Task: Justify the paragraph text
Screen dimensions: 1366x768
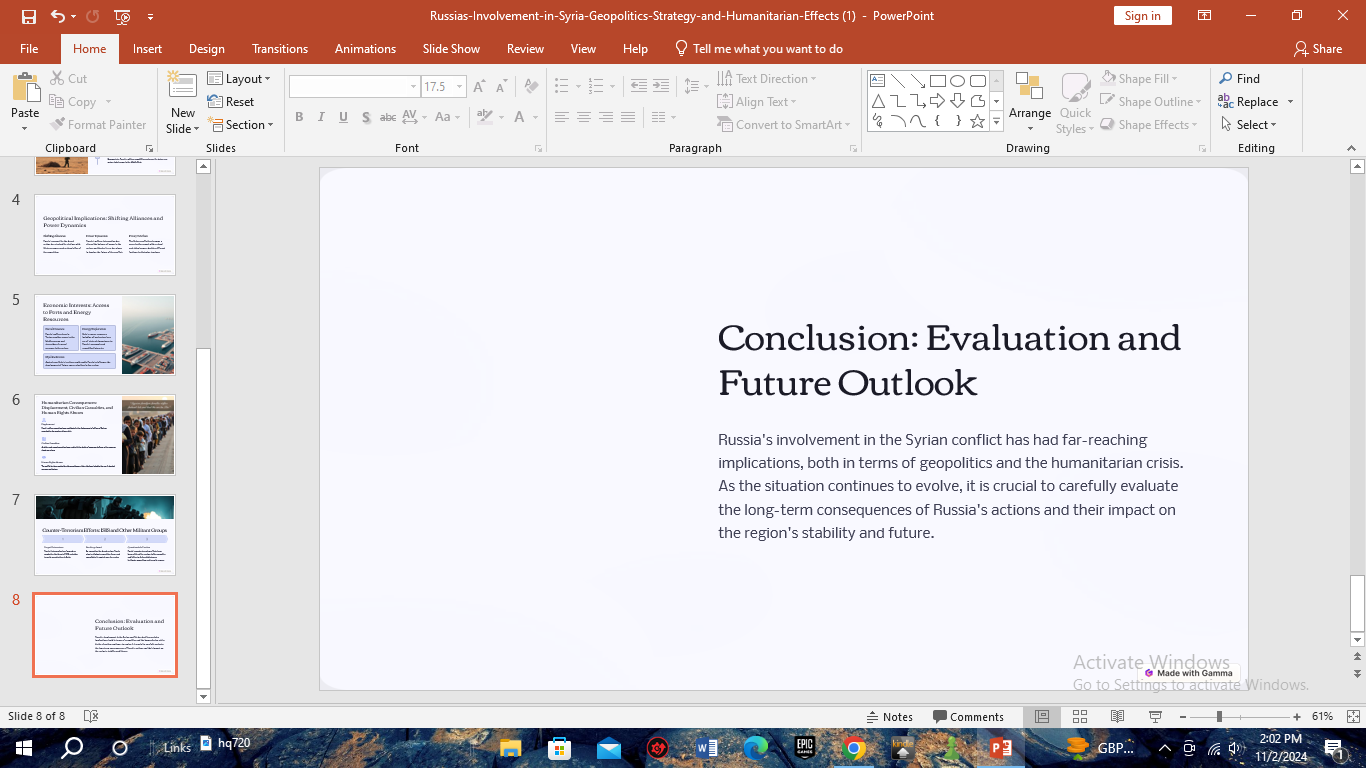Action: pyautogui.click(x=628, y=117)
